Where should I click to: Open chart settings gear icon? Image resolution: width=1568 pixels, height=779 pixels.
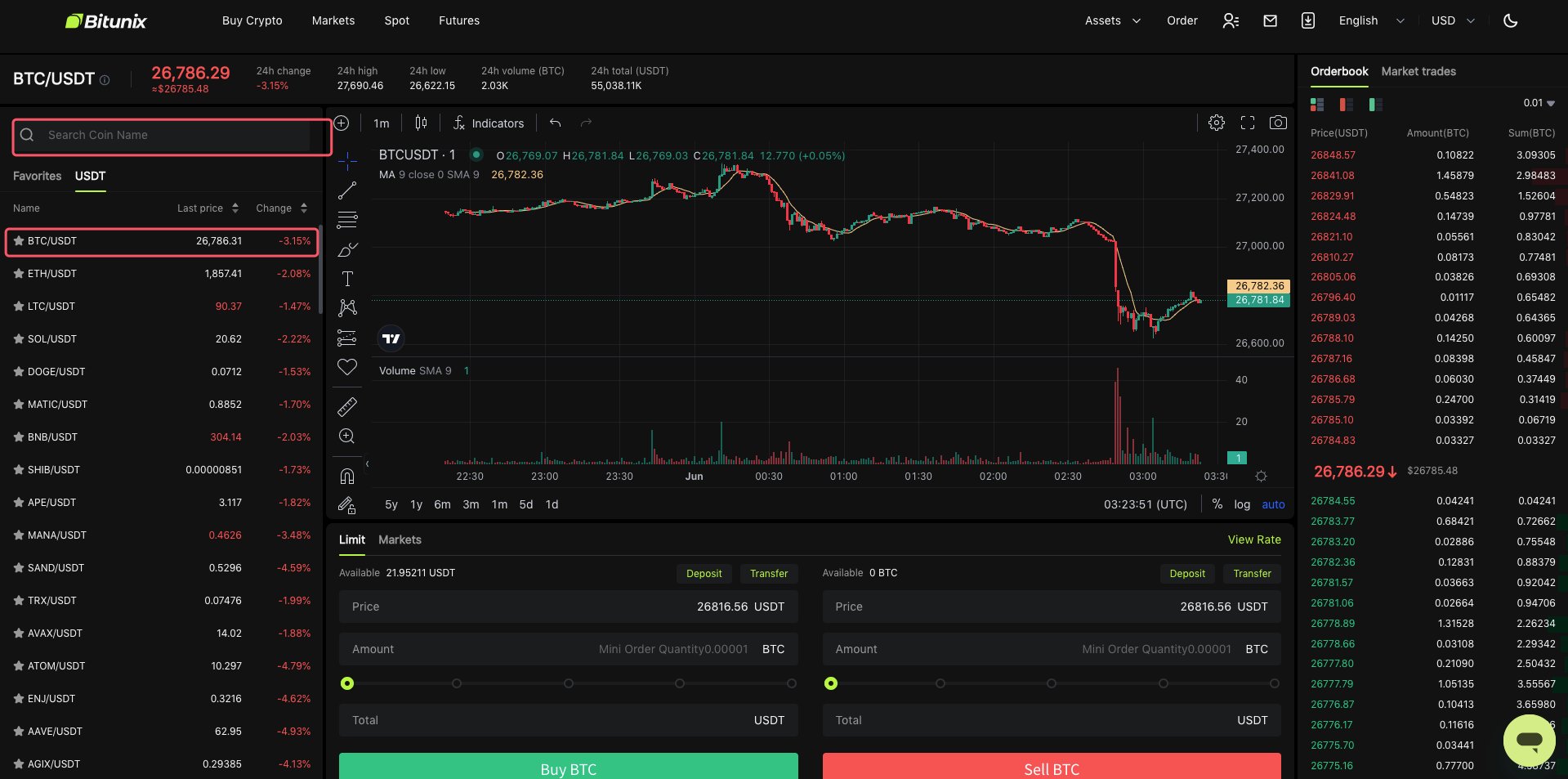click(1216, 123)
